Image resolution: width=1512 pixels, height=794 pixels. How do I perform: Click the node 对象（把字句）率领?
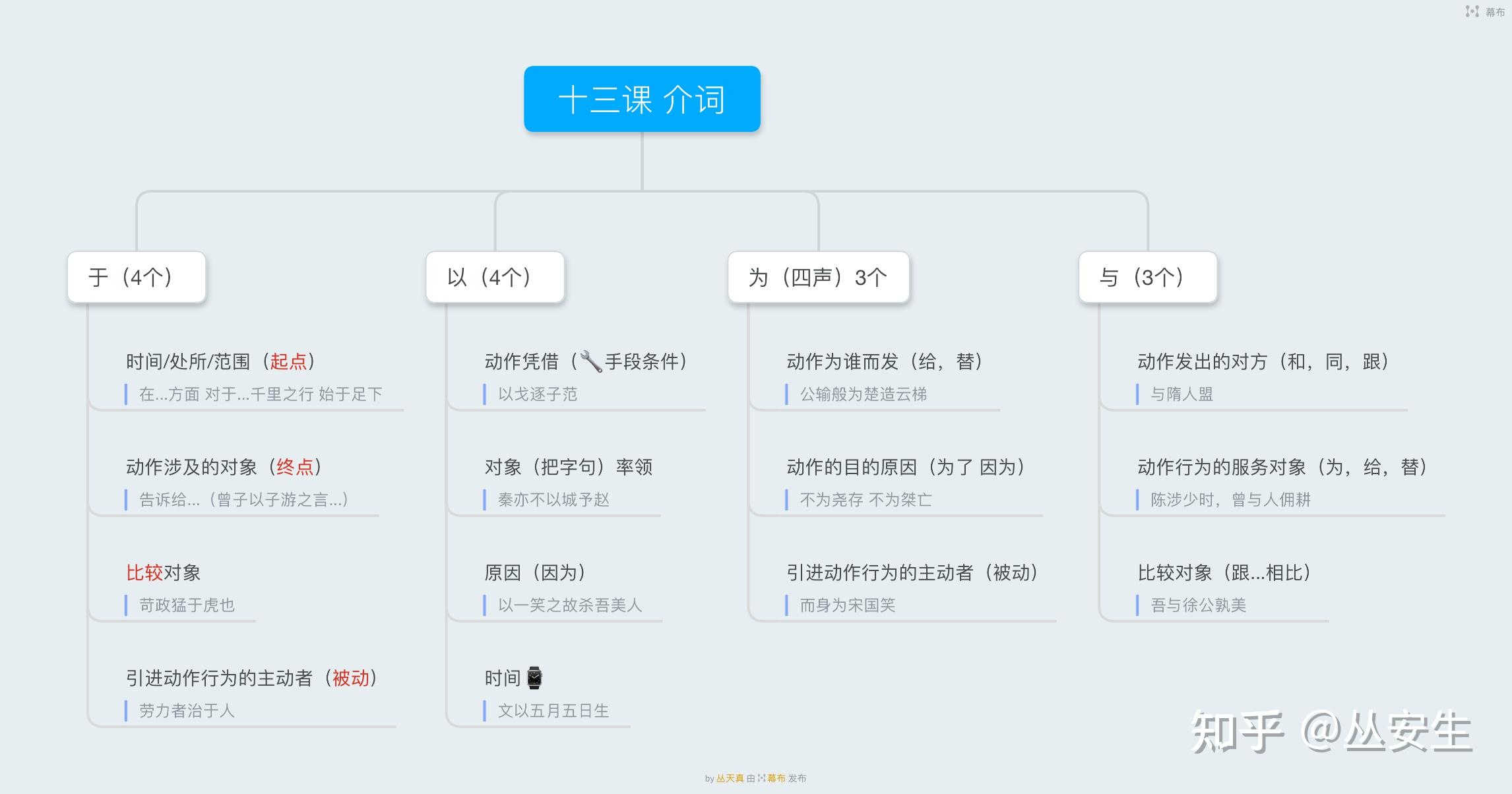569,467
